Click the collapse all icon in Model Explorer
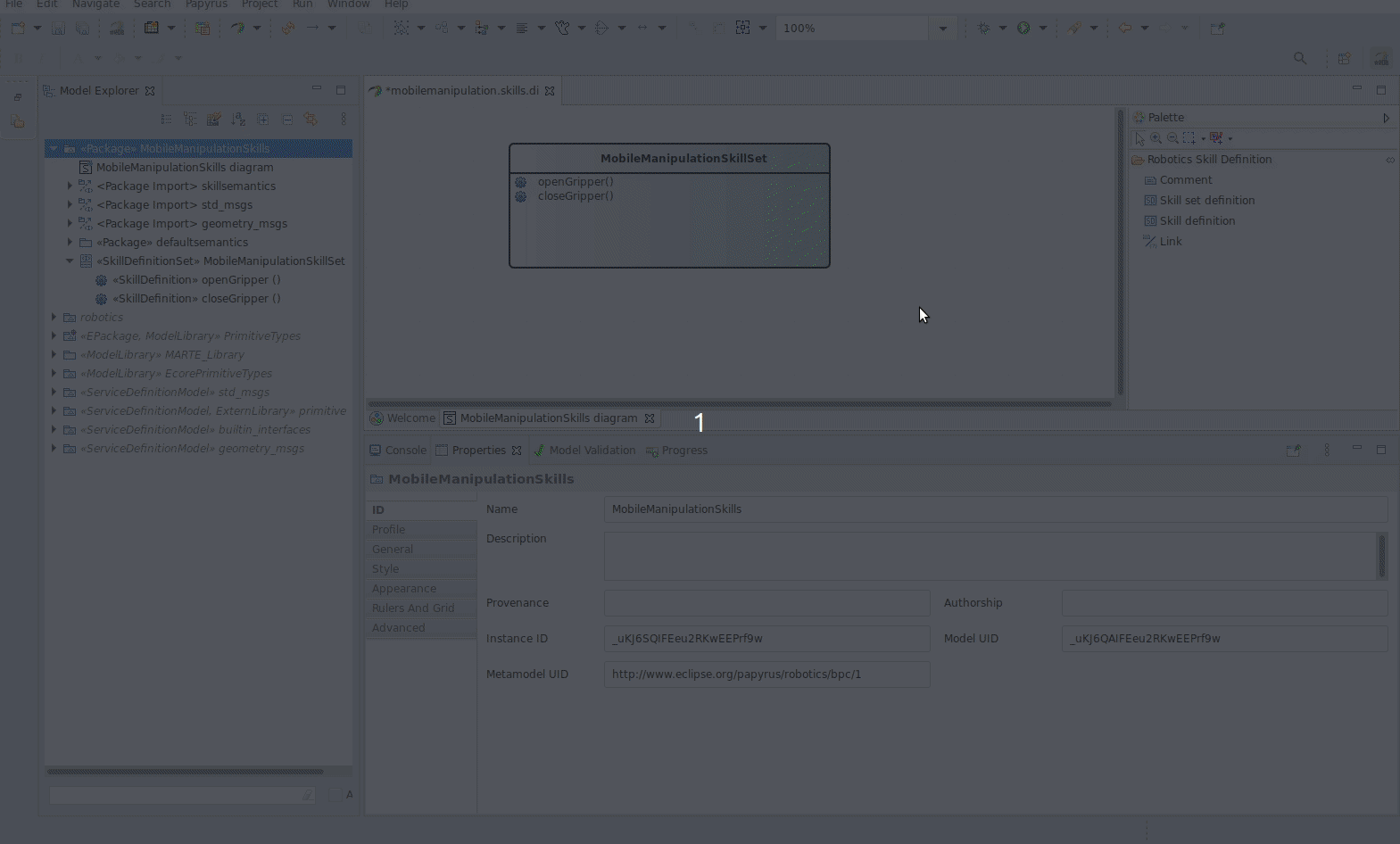This screenshot has height=844, width=1400. pyautogui.click(x=287, y=119)
